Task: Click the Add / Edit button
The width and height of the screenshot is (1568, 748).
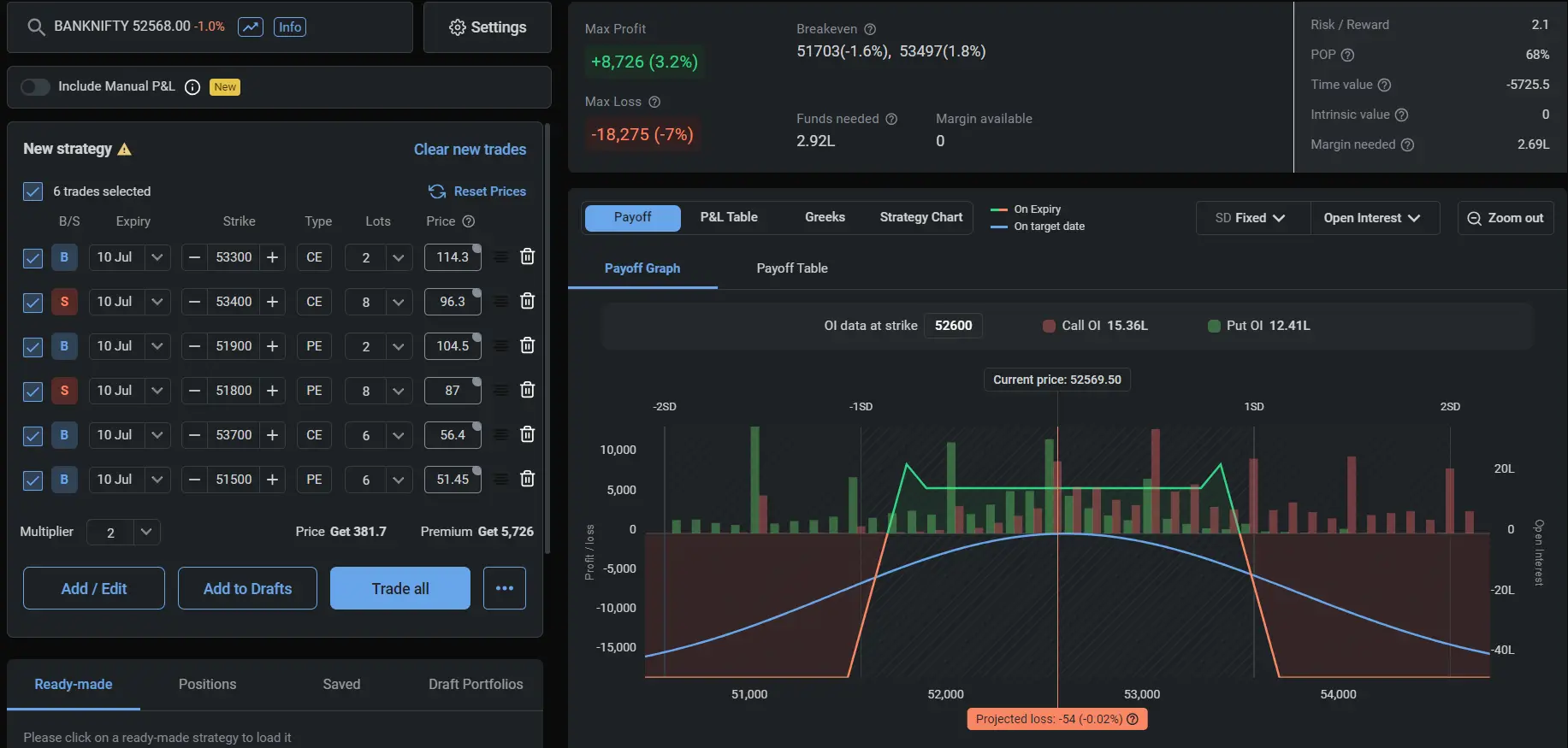Action: (94, 588)
